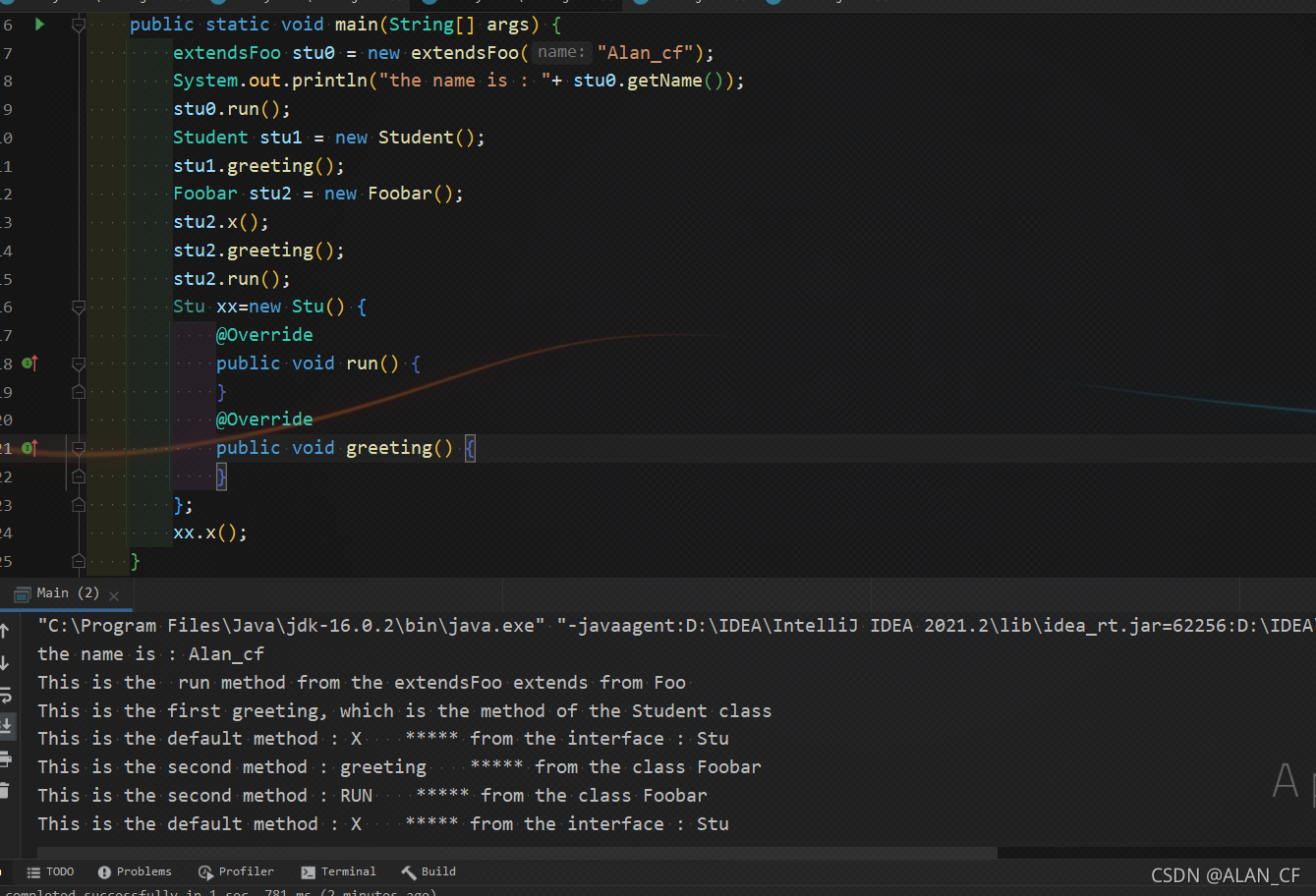Click console line 'the name is : Alan_cf'
Image resolution: width=1316 pixels, height=896 pixels.
pos(151,654)
